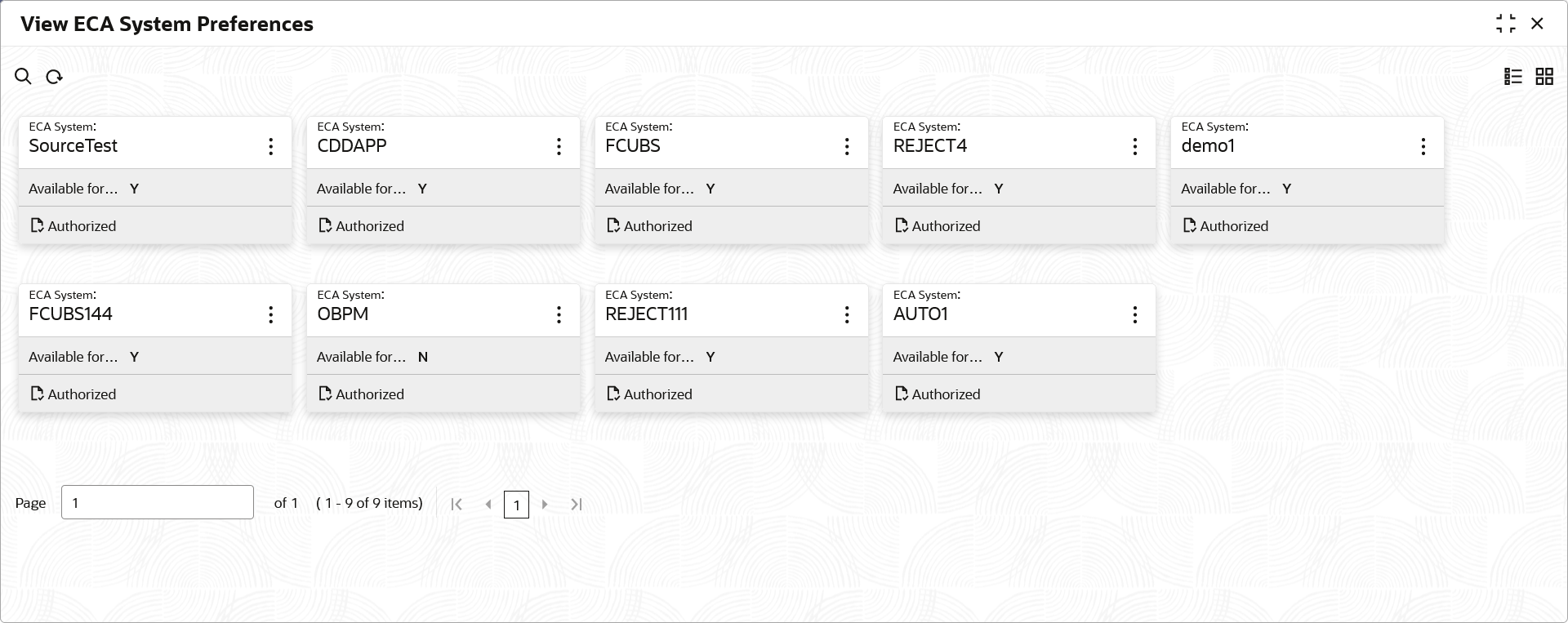Screen dimensions: 1568x623
Task: Go to the previous page
Action: [x=488, y=505]
